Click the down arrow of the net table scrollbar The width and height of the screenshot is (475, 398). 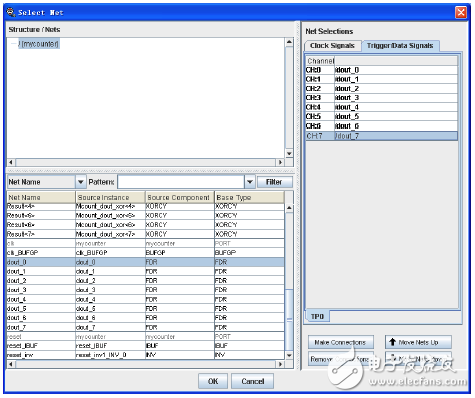point(289,355)
